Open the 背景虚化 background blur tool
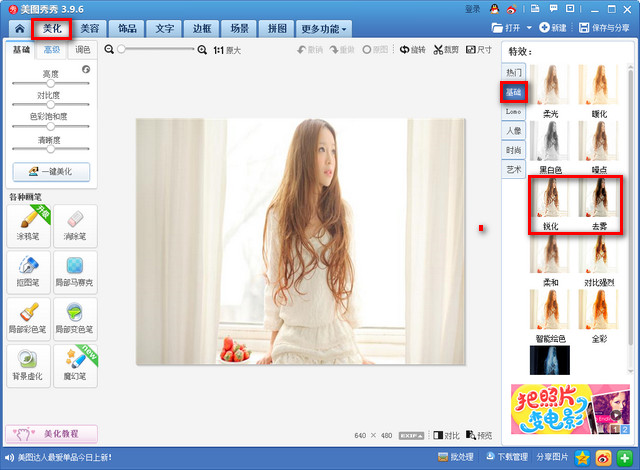 coord(28,364)
